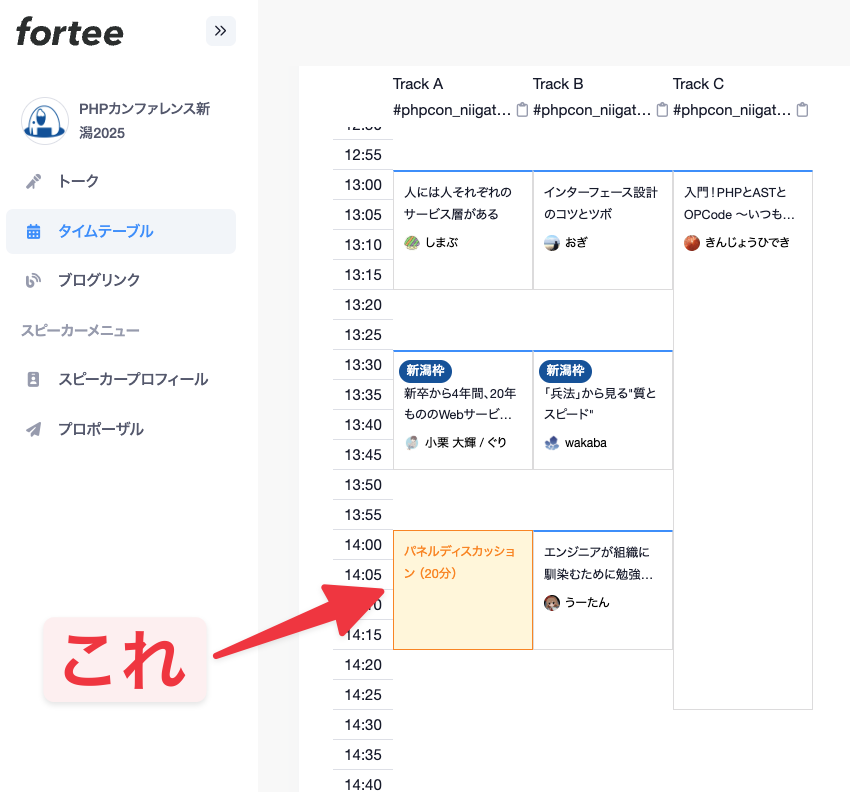Collapse sidebar with double-chevron button
The image size is (850, 792).
220,31
